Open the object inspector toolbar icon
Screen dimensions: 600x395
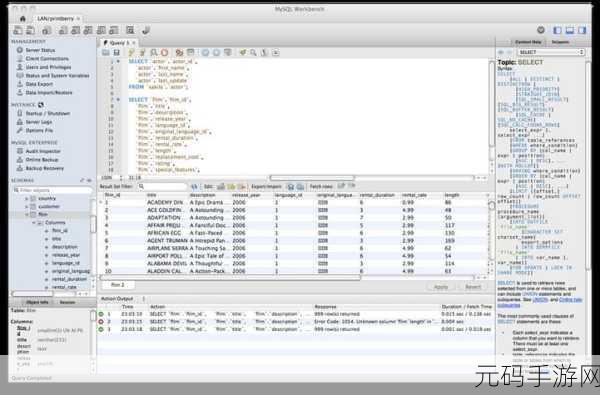click(x=47, y=30)
